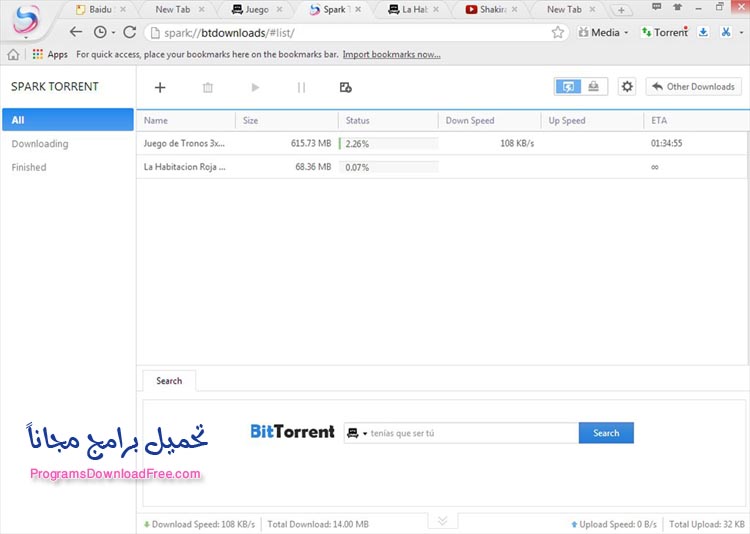Click Import bookmarks now link

tap(392, 55)
